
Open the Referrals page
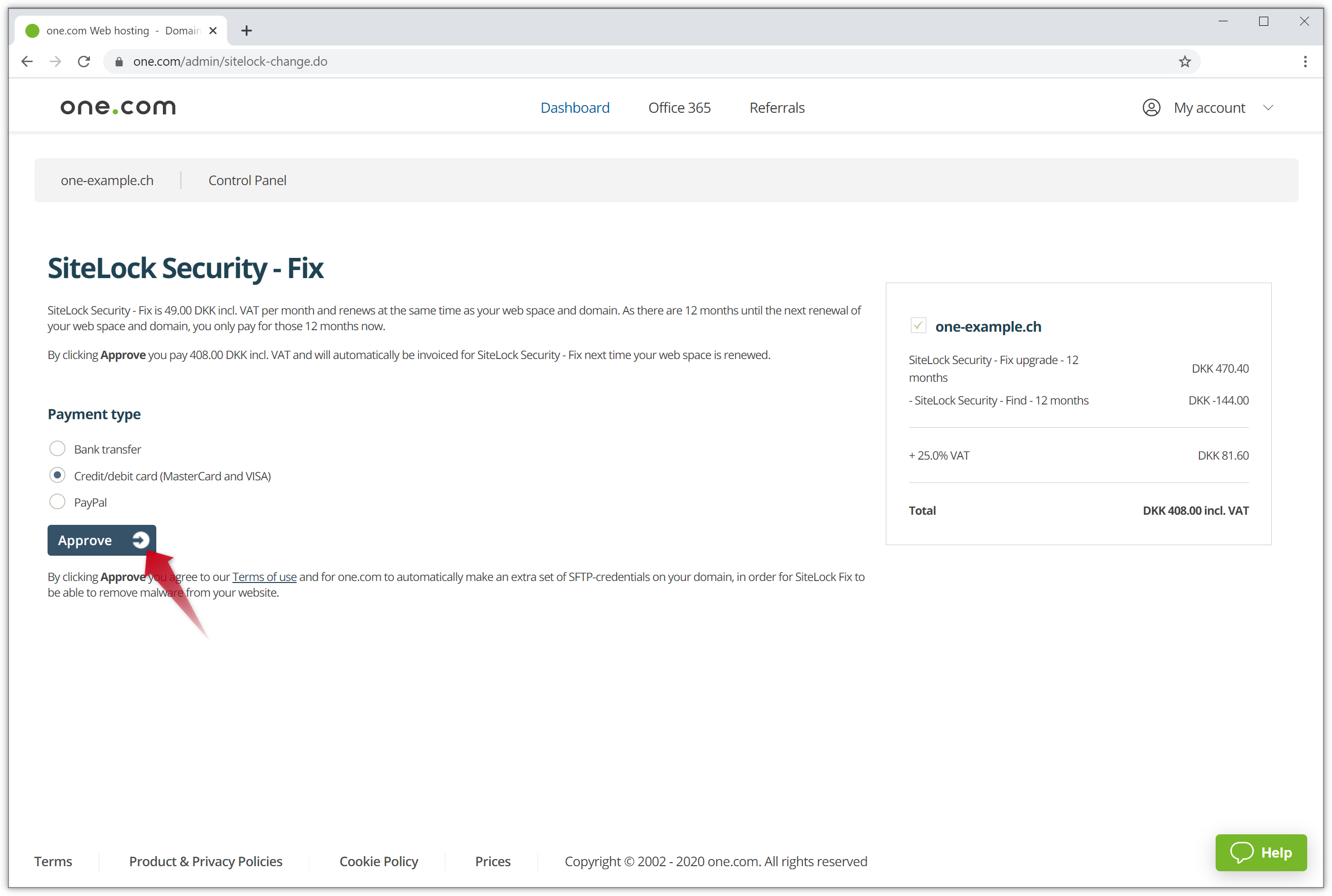point(777,107)
